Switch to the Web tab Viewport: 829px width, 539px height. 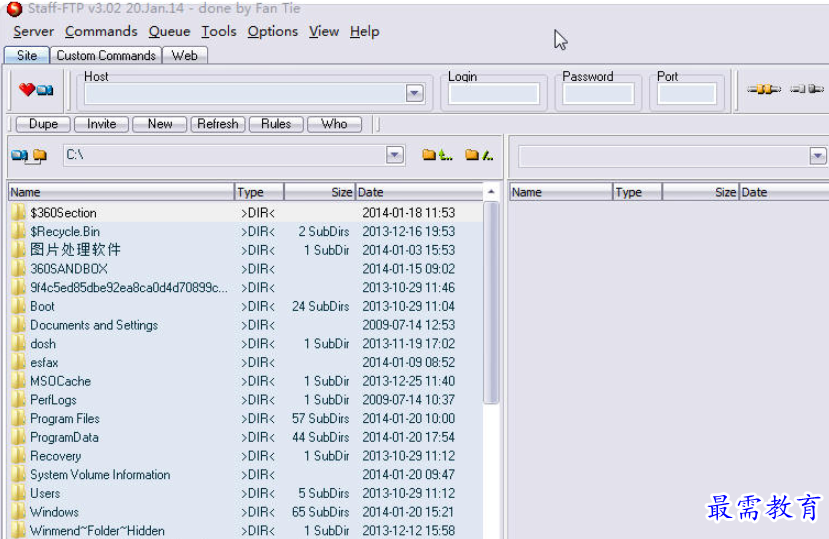[x=185, y=56]
